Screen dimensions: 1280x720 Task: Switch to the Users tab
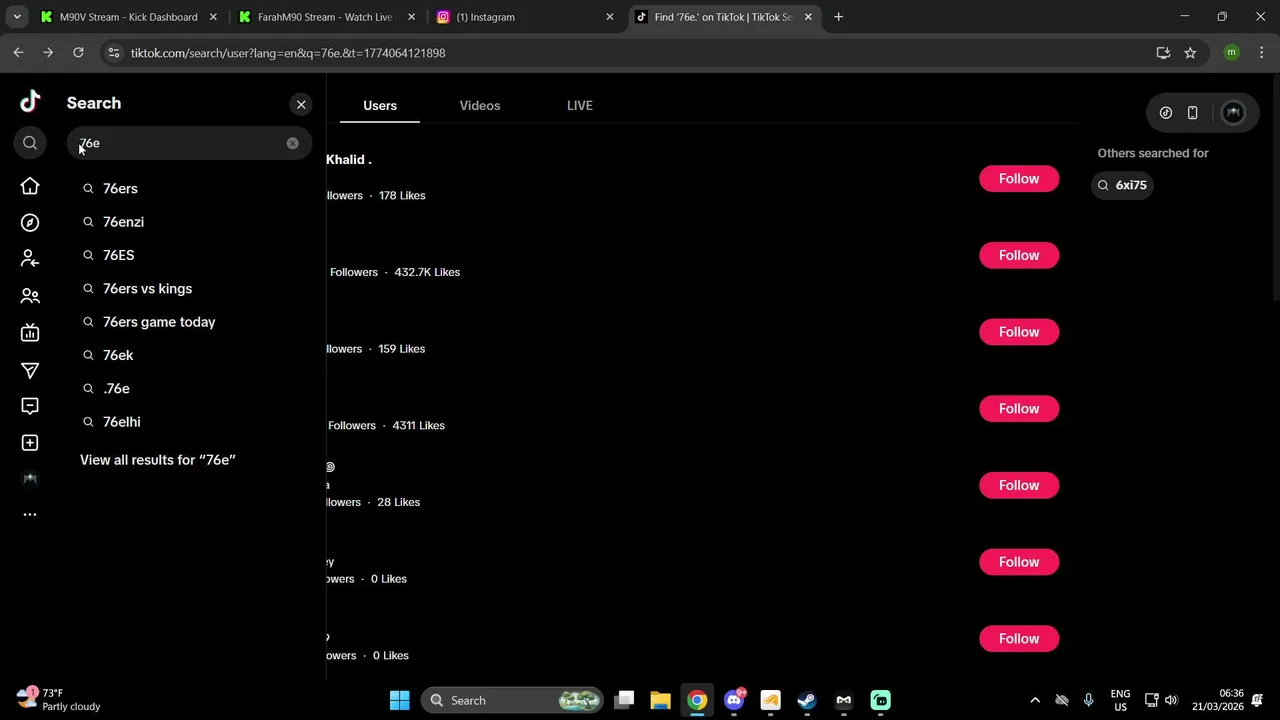tap(380, 105)
